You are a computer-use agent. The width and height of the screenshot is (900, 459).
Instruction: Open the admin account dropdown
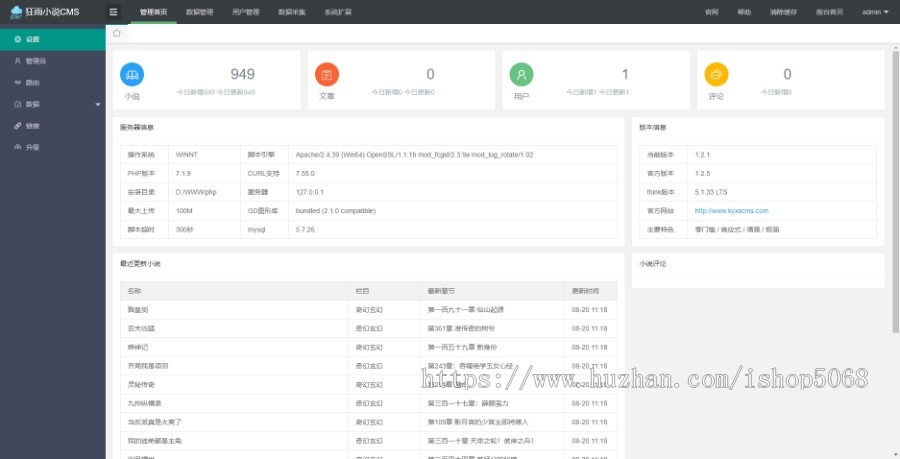tap(874, 12)
